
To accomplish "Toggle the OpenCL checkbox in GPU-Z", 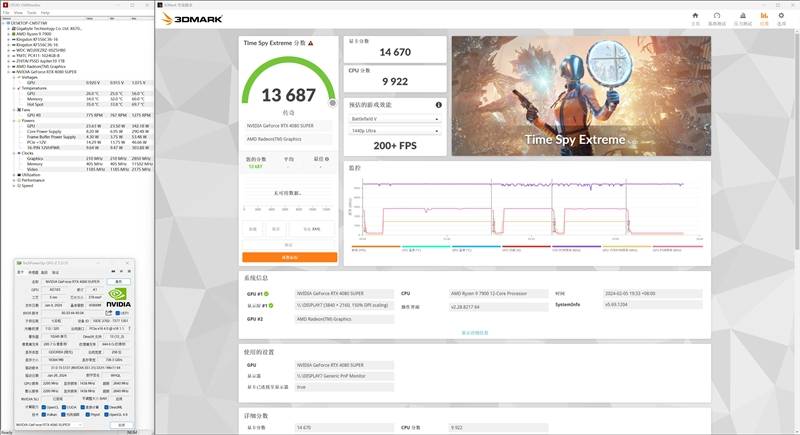I will coord(44,407).
